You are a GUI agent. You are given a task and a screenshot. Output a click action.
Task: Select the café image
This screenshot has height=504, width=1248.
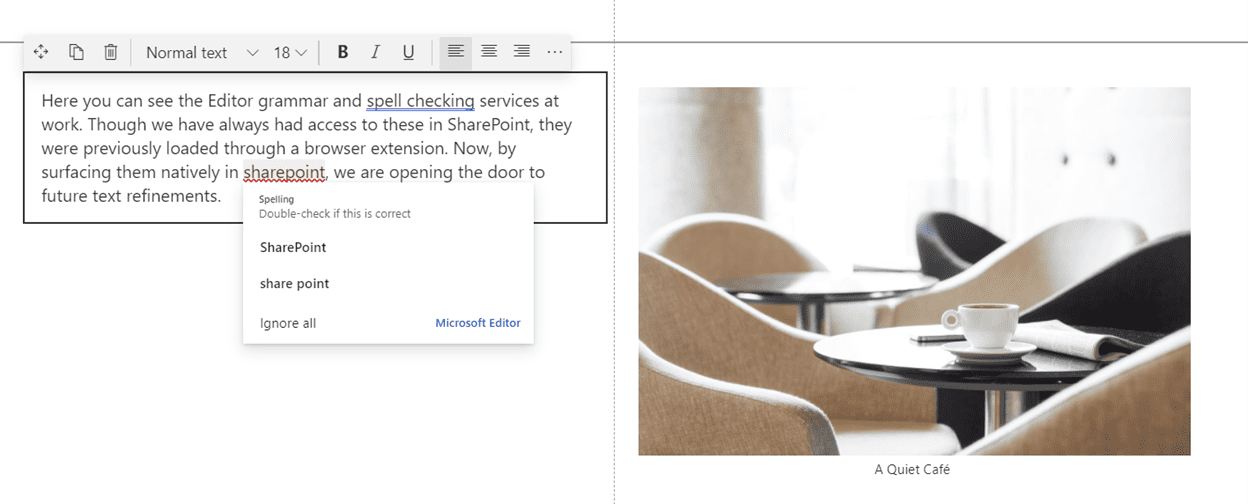(914, 271)
